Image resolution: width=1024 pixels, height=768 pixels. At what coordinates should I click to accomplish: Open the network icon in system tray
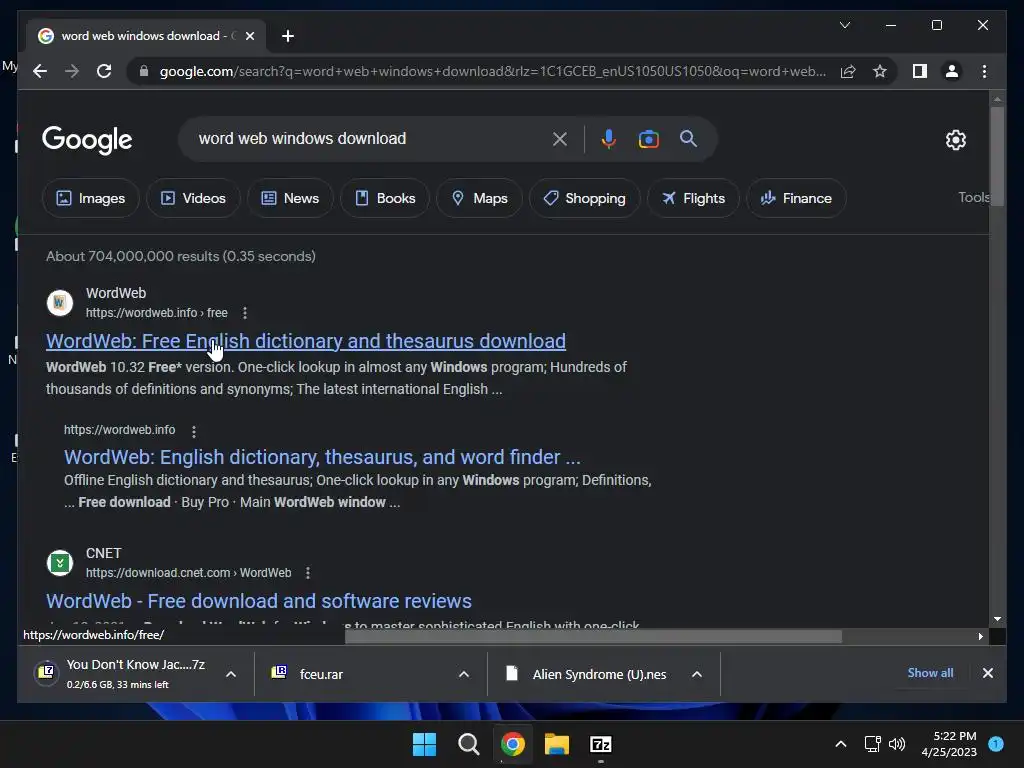[872, 744]
